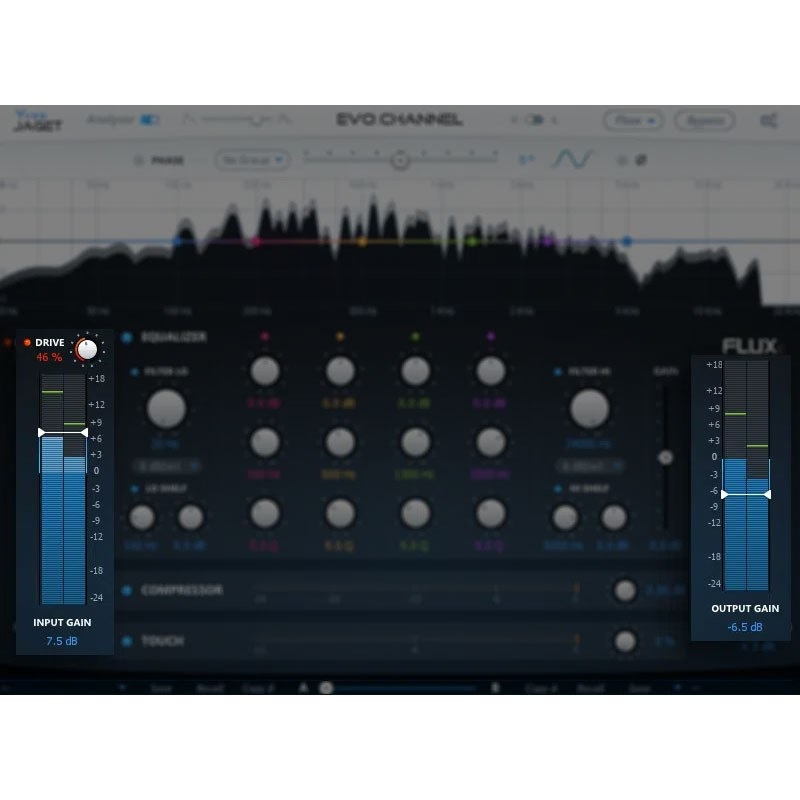The image size is (800, 800).
Task: Toggle the Compressor section power button
Action: click(x=127, y=590)
